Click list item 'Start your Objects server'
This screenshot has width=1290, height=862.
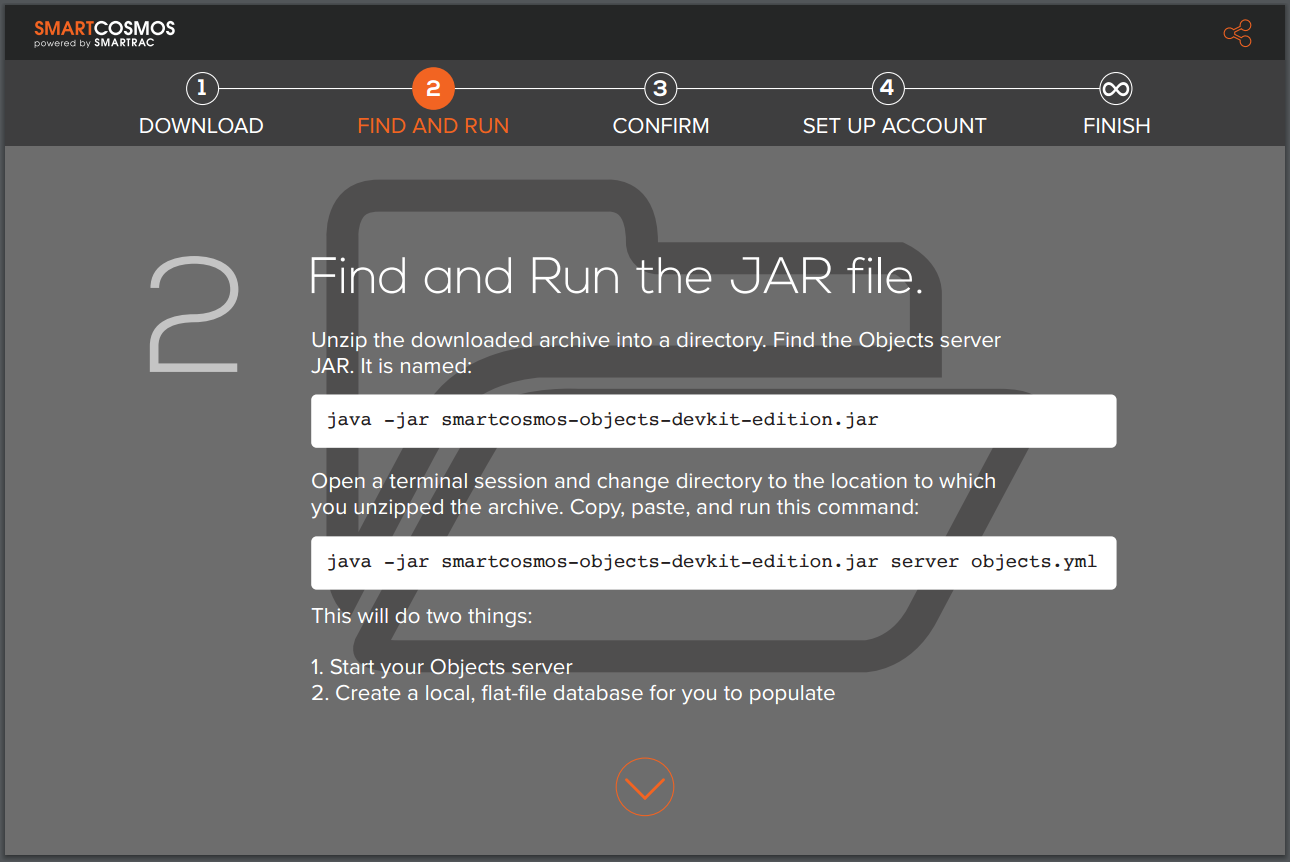coord(442,667)
